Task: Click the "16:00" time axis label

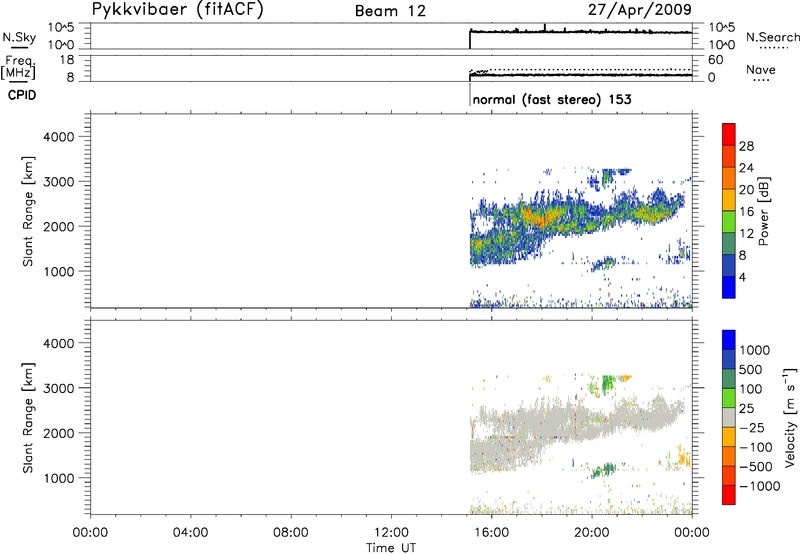Action: (491, 533)
